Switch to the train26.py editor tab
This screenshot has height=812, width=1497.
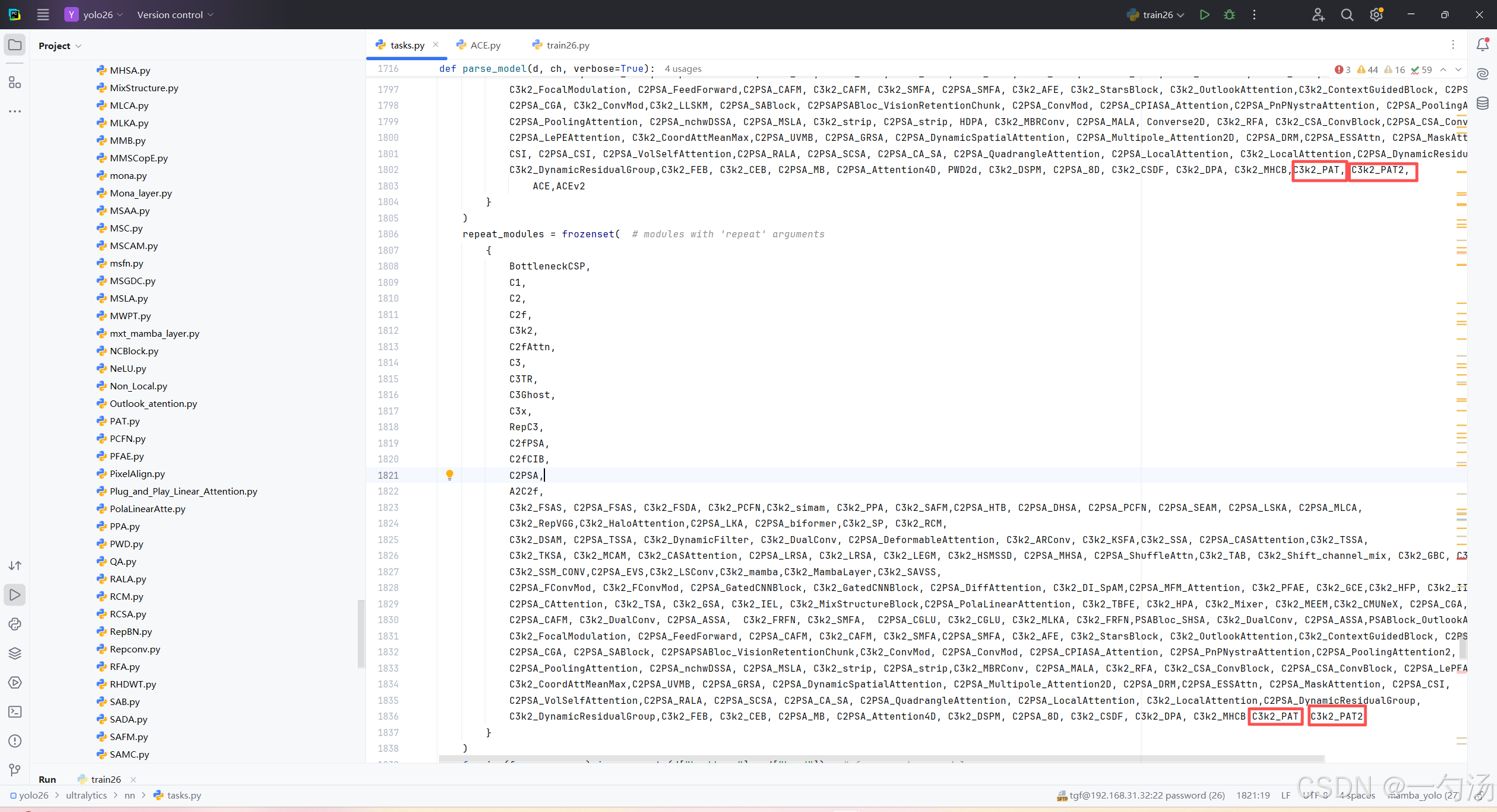pos(567,45)
